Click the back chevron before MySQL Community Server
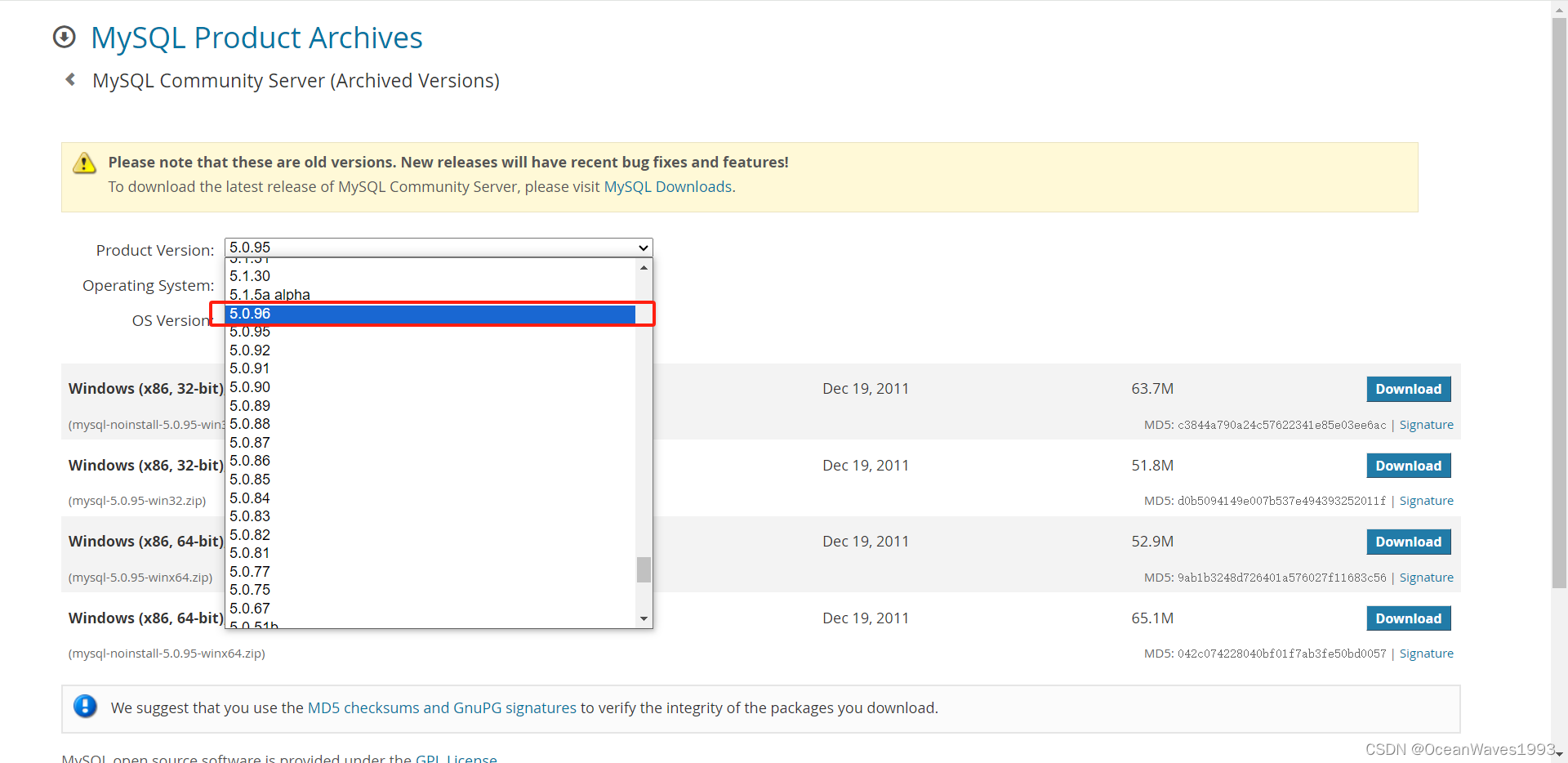1568x763 pixels. (70, 79)
